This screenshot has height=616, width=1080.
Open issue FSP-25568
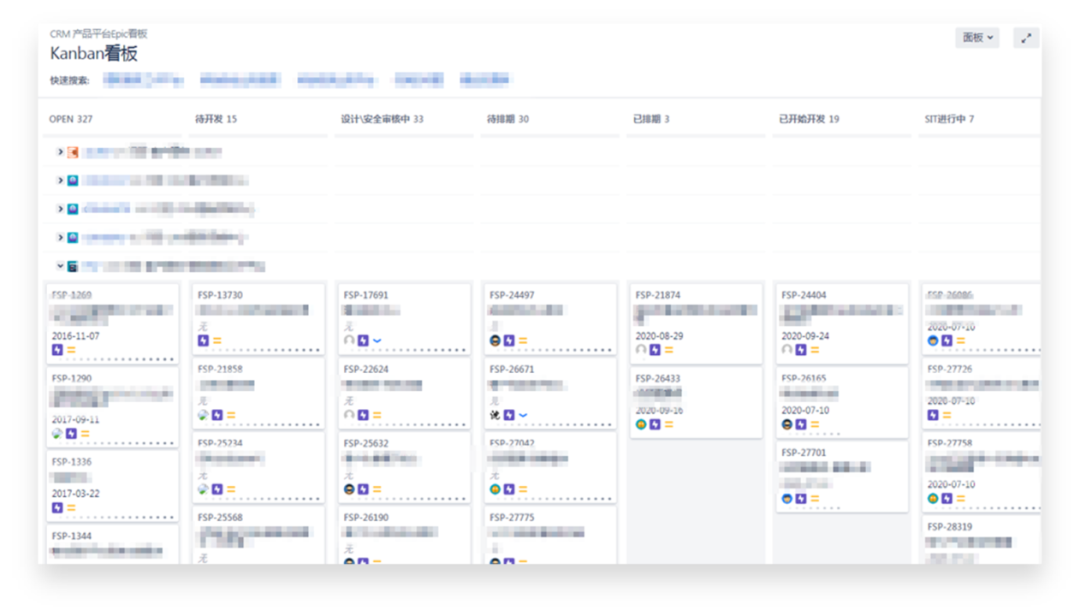pos(220,517)
